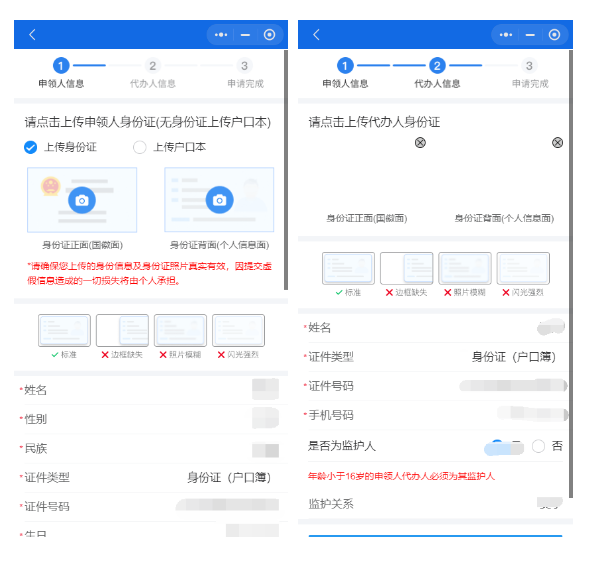Open the 证件类型 selector in agent form
The width and height of the screenshot is (597, 563).
pos(434,357)
